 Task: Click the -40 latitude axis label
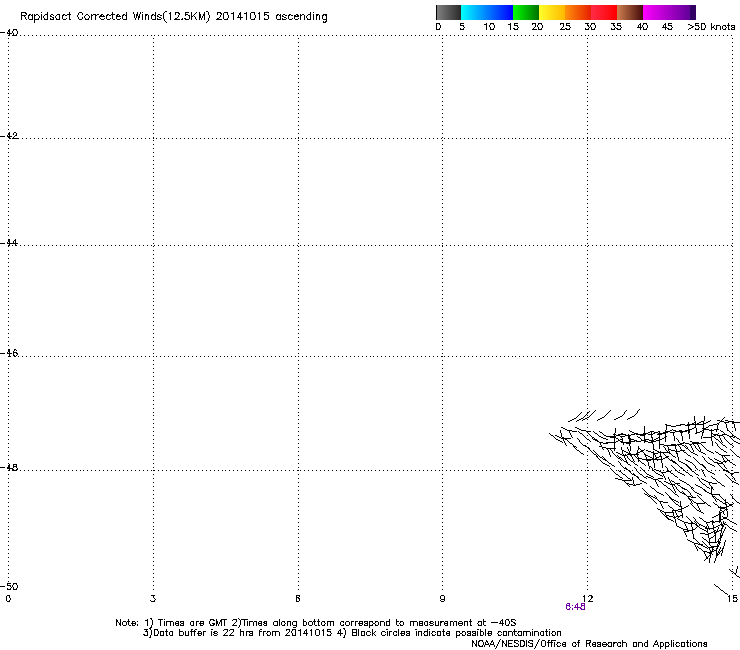9,33
